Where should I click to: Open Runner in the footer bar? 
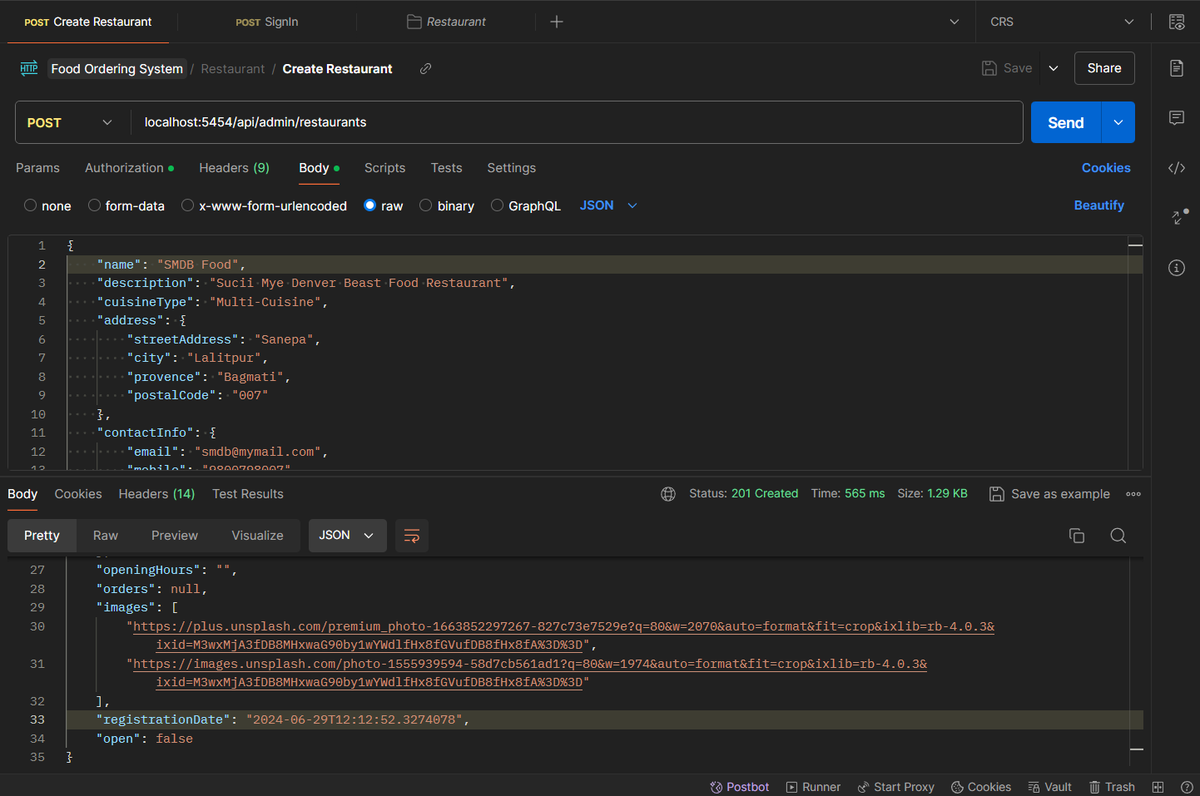pos(813,787)
